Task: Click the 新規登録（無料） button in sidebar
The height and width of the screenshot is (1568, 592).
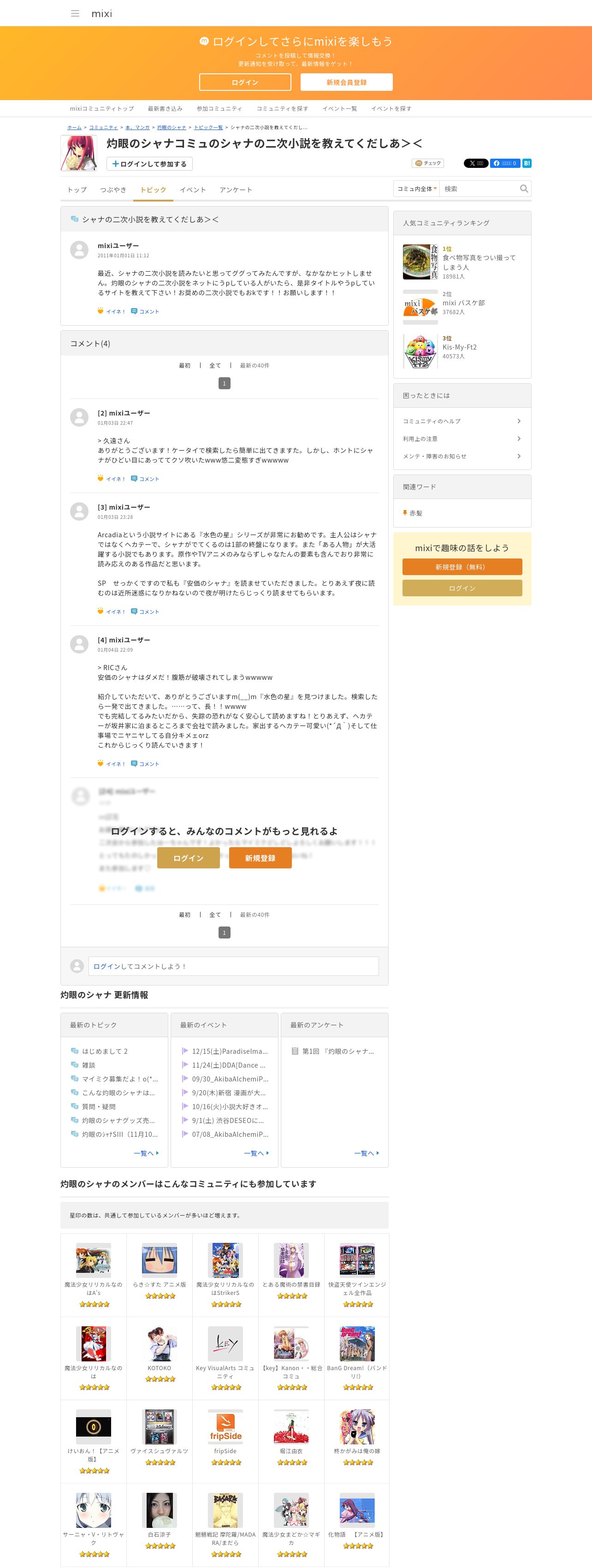Action: point(462,567)
